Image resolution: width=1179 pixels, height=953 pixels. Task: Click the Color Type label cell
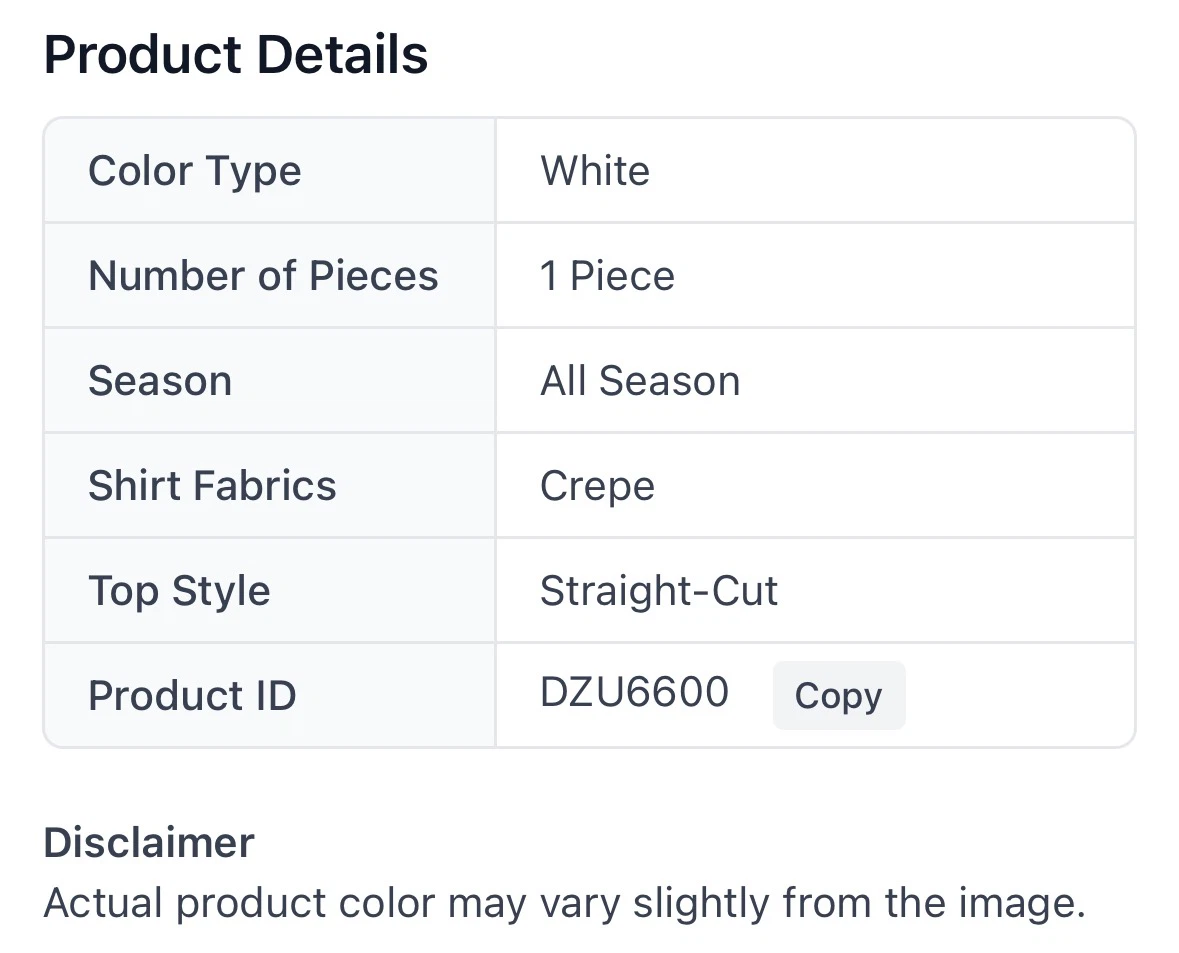[x=269, y=171]
